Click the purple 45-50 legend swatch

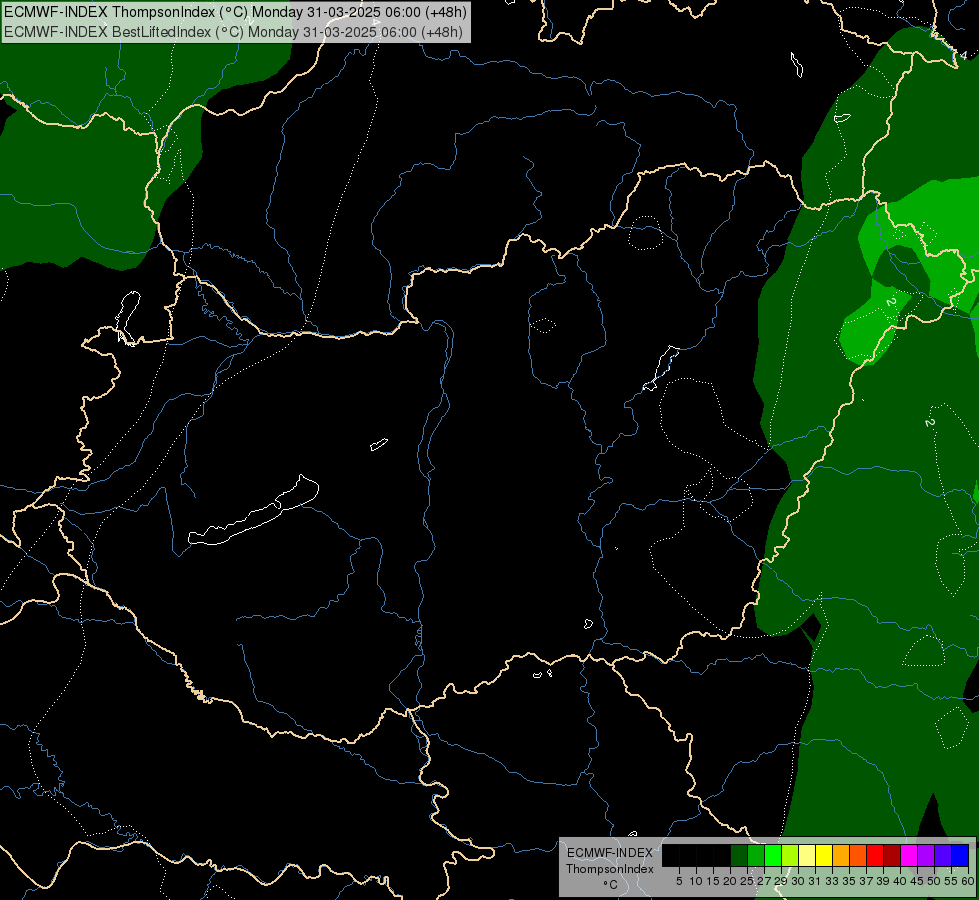[x=926, y=855]
